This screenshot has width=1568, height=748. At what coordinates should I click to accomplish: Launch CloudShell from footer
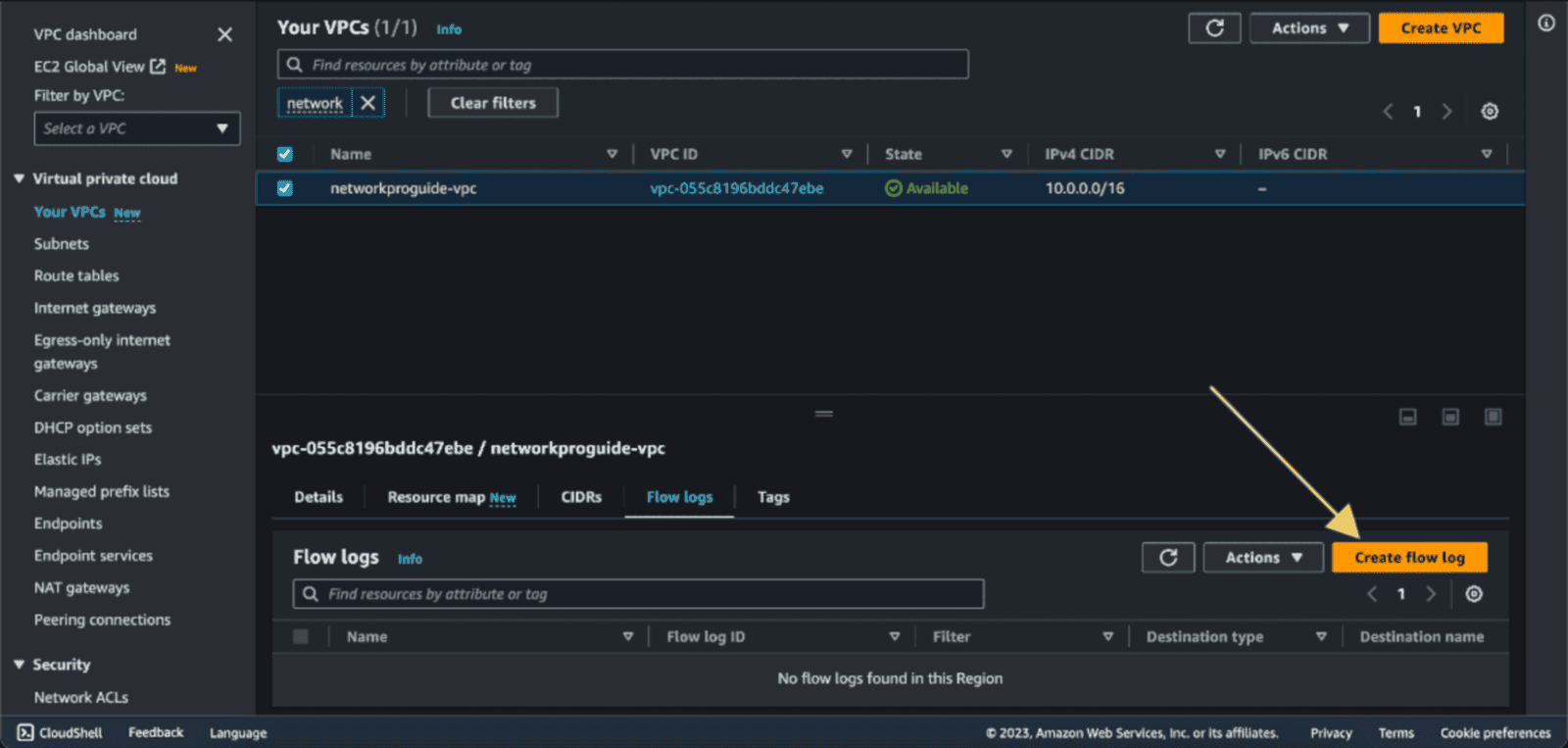[60, 732]
